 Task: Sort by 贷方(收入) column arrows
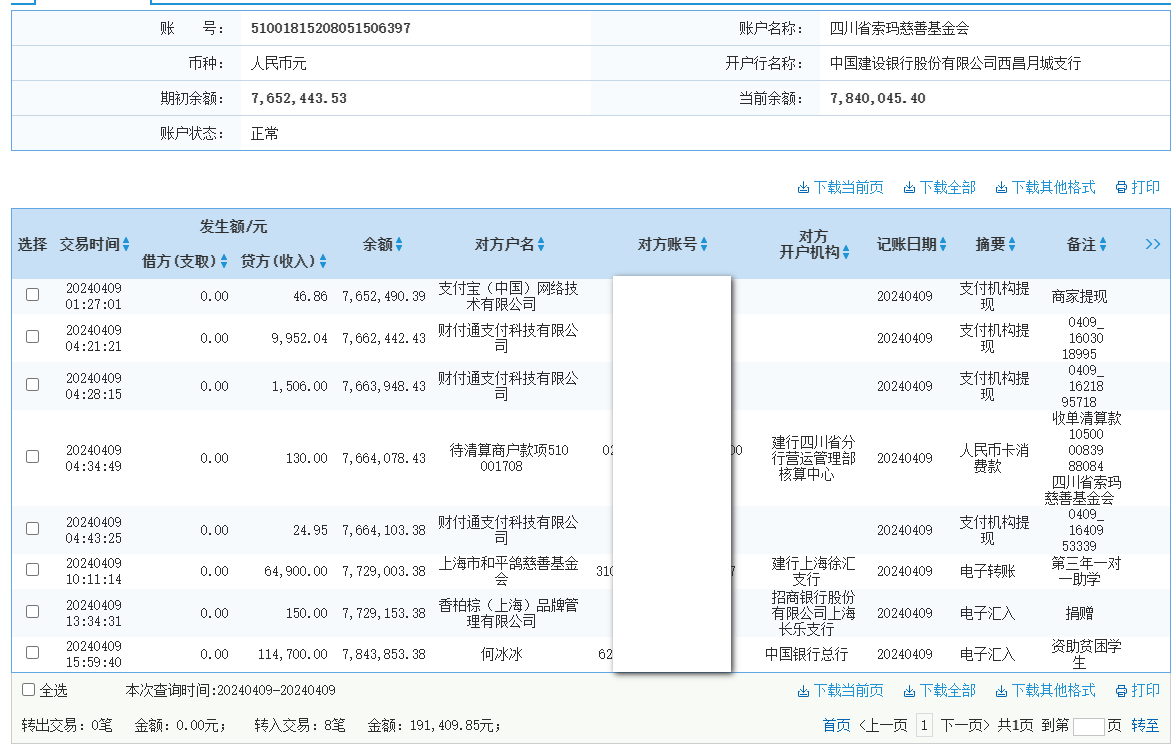pyautogui.click(x=323, y=261)
